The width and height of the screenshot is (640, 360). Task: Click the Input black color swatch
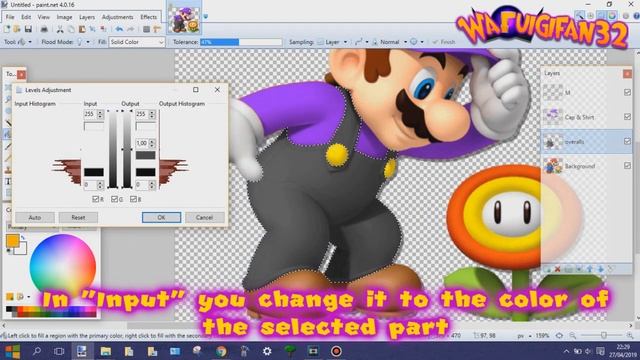click(x=93, y=172)
